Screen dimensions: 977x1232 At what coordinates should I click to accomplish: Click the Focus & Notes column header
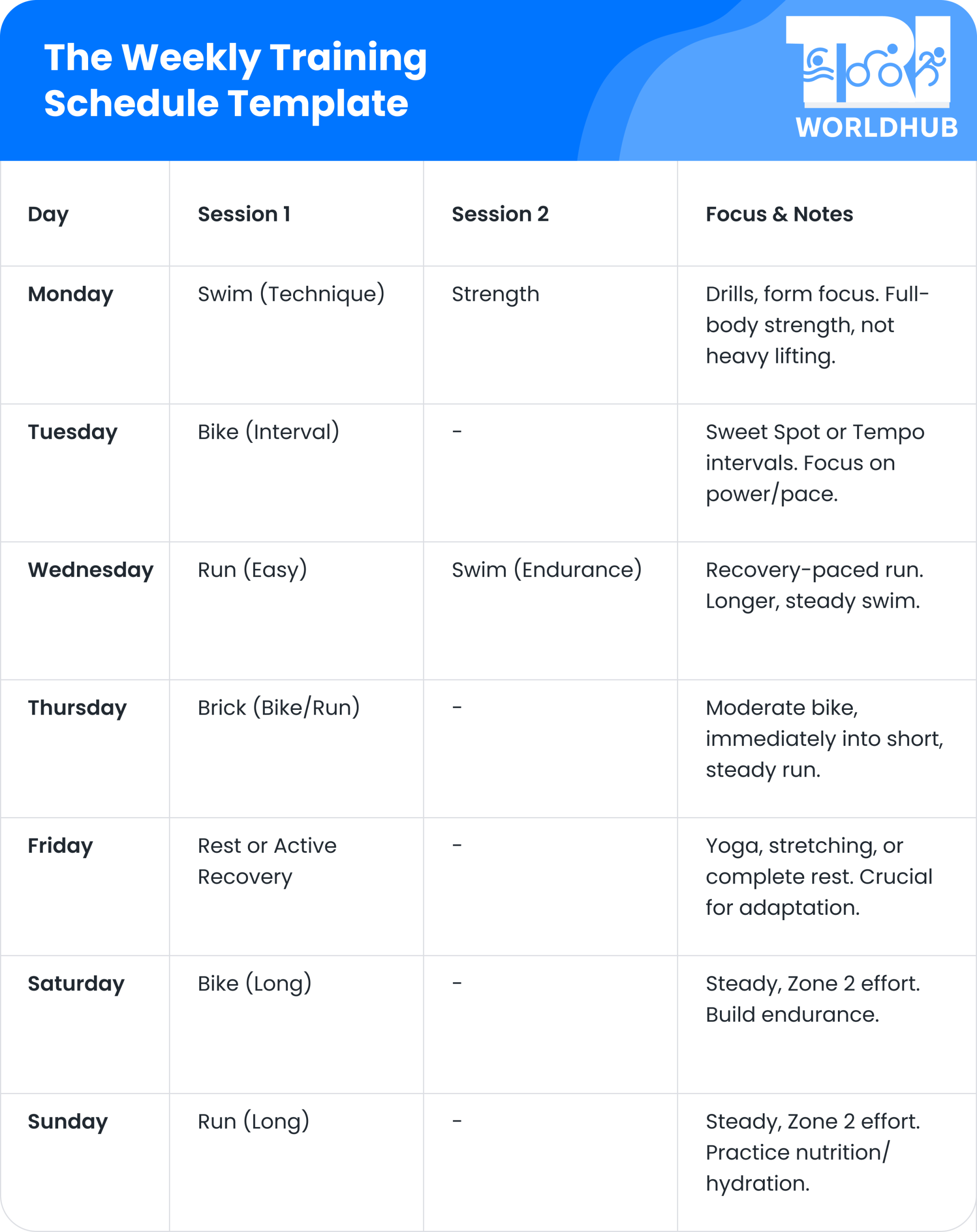[x=779, y=214]
